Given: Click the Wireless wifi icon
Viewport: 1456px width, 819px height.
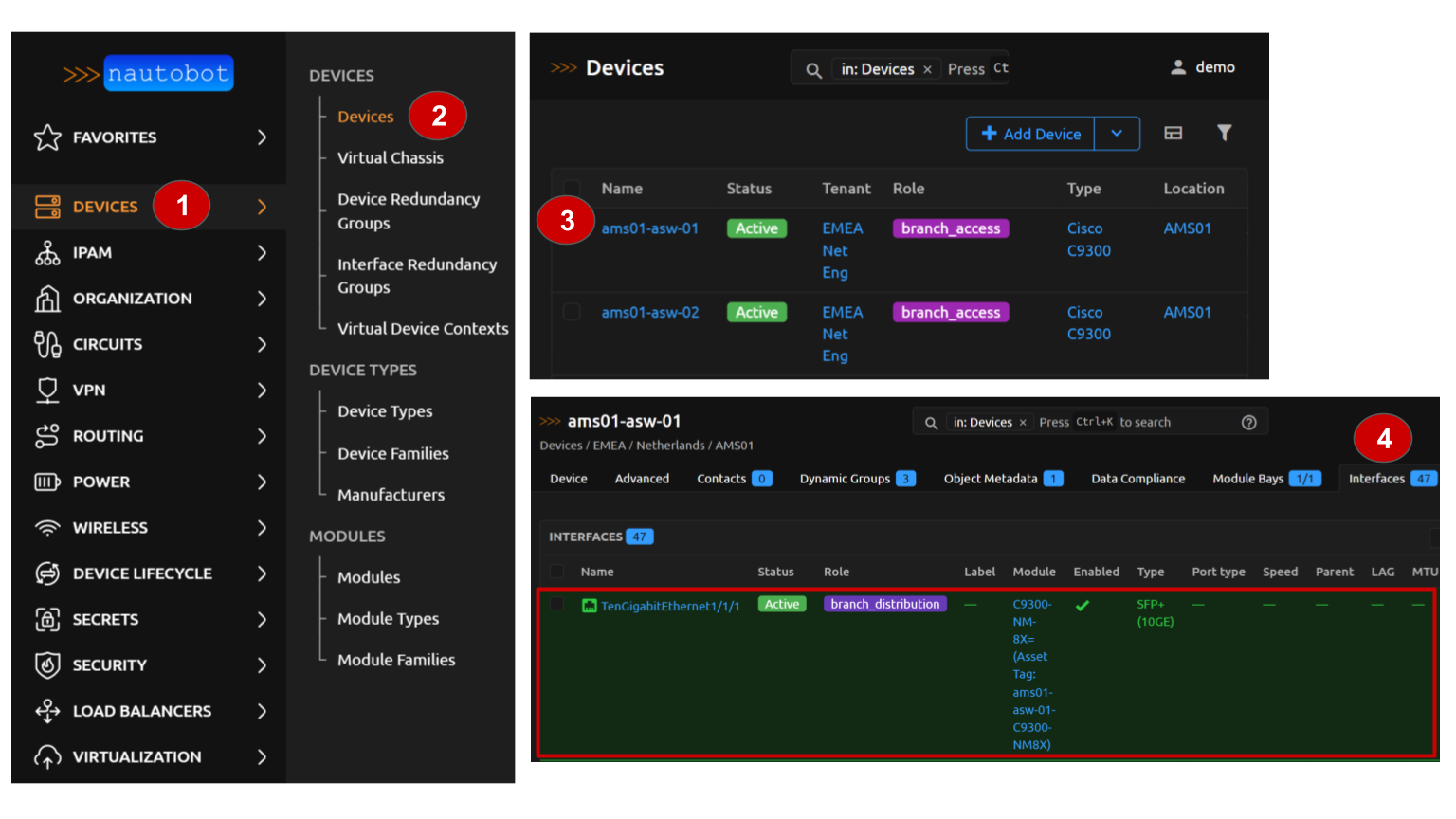Looking at the screenshot, I should tap(47, 528).
